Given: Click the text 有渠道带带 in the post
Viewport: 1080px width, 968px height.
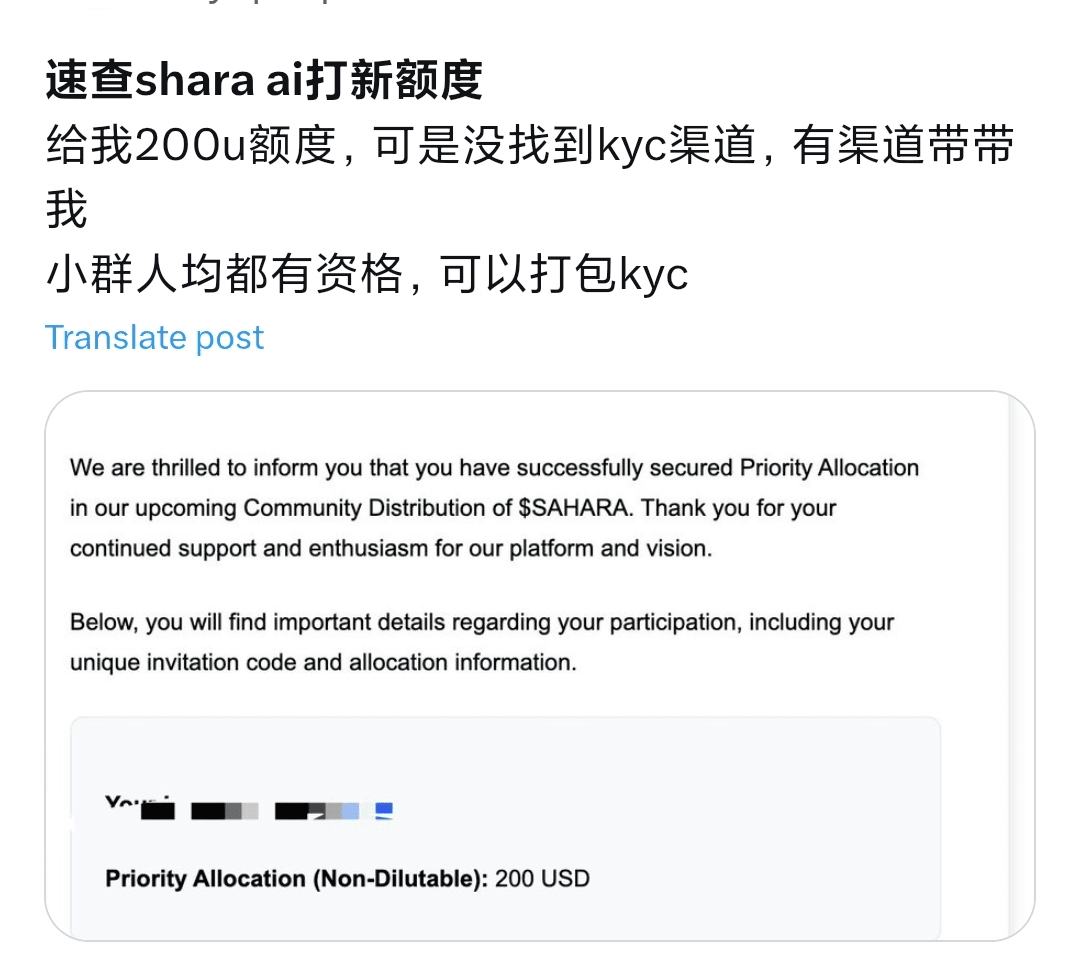Looking at the screenshot, I should 903,147.
